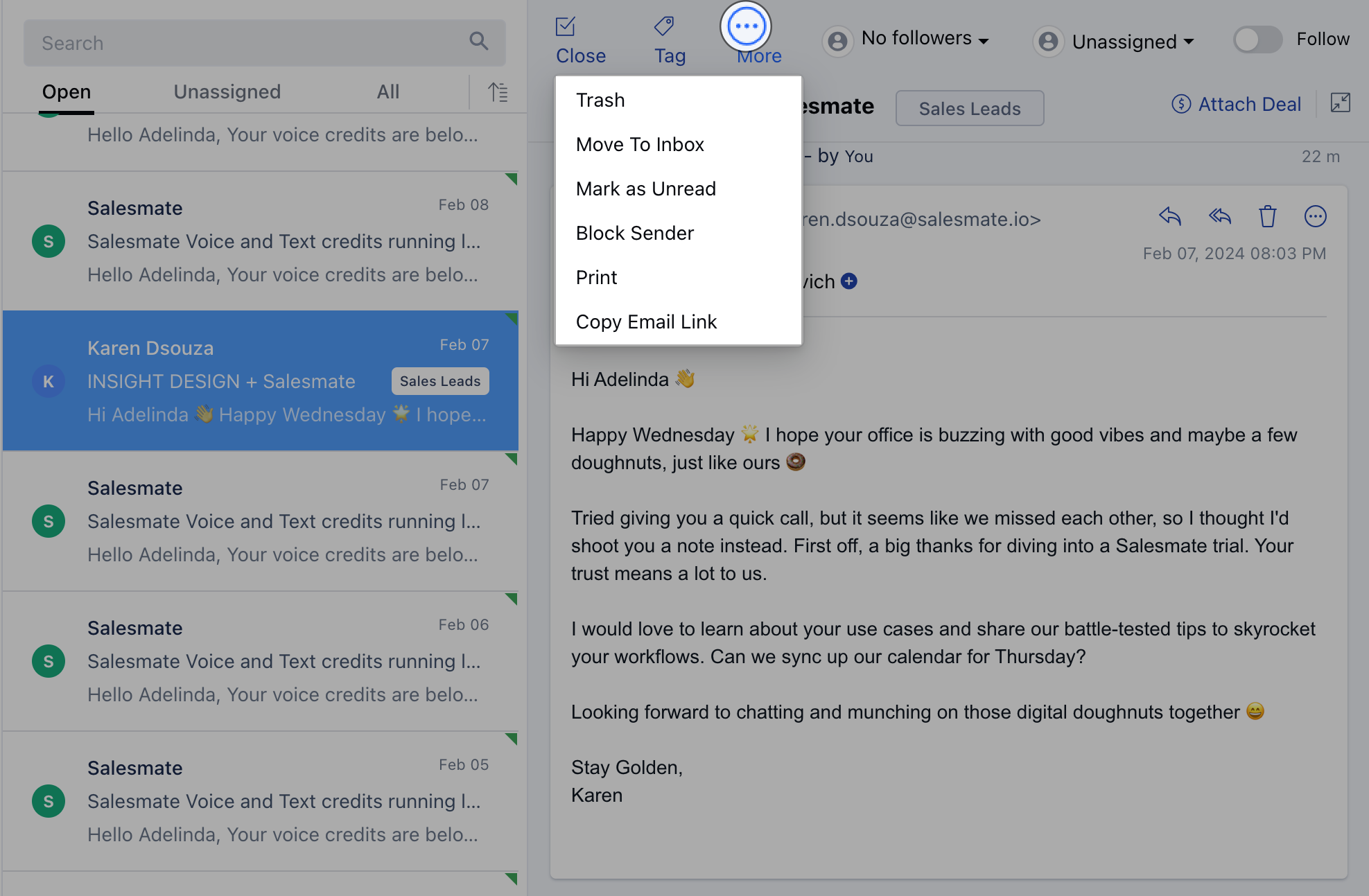Screen dimensions: 1369x896
Task: Click the blue plus icon beside recipient
Action: [x=849, y=281]
